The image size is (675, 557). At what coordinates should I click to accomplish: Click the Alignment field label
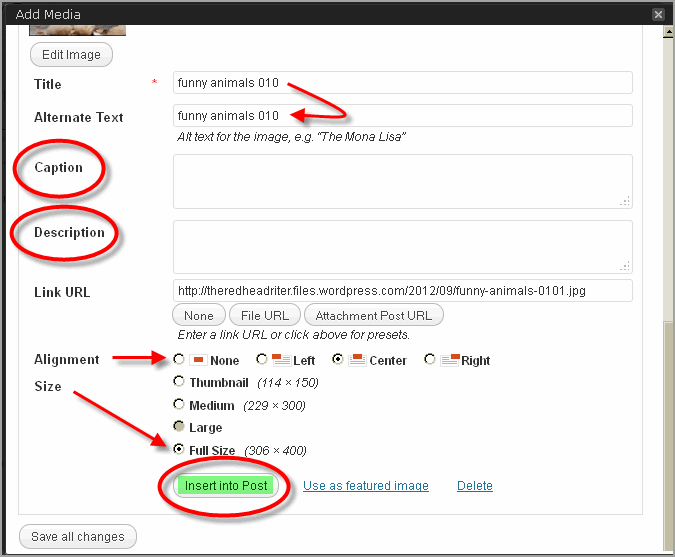pos(67,359)
